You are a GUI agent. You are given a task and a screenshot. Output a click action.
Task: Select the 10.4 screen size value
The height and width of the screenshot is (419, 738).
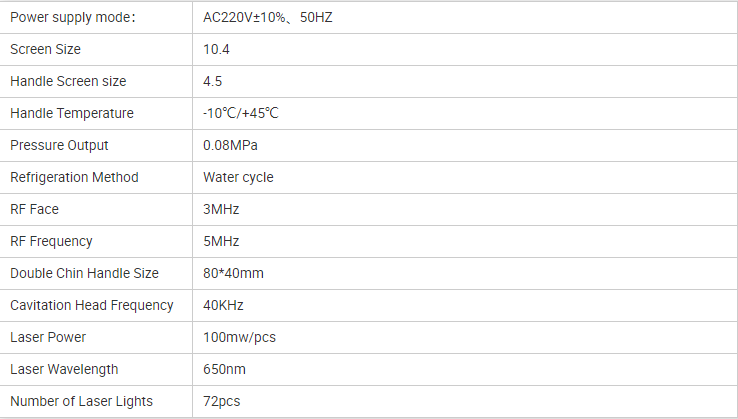coord(216,49)
